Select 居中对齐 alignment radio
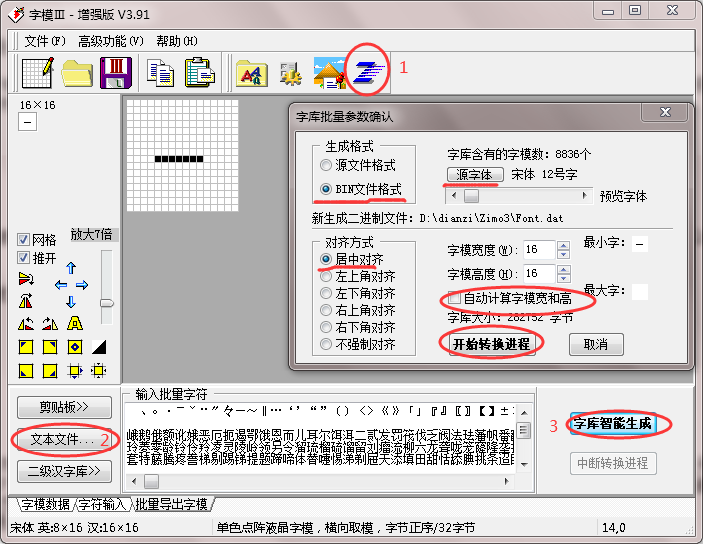703x544 pixels. [326, 259]
